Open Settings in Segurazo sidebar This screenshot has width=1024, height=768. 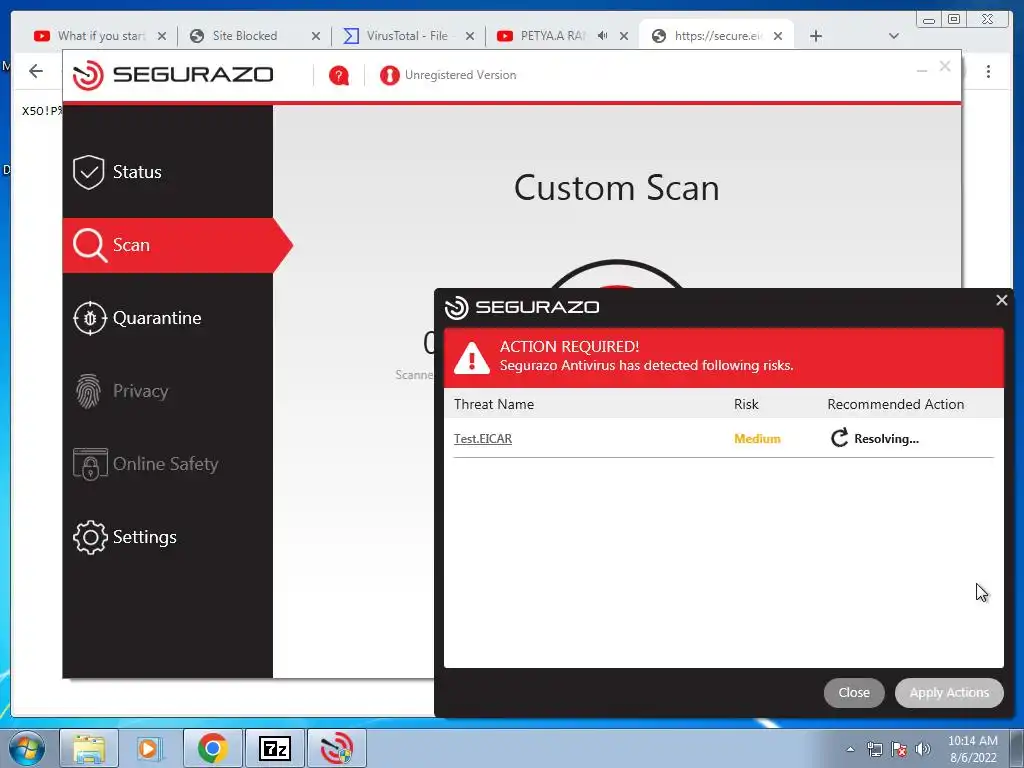point(168,537)
